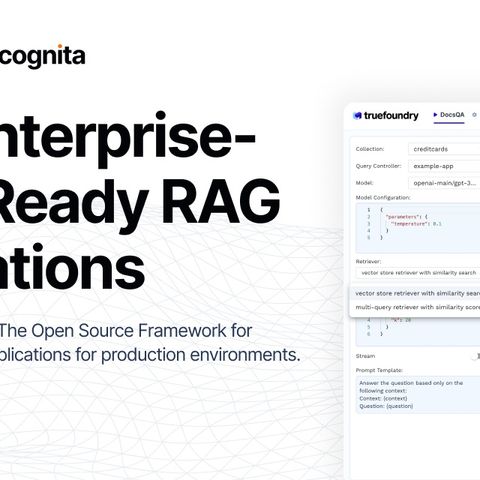
Task: Click the "temperature" line in Model Configuration
Action: coord(416,224)
